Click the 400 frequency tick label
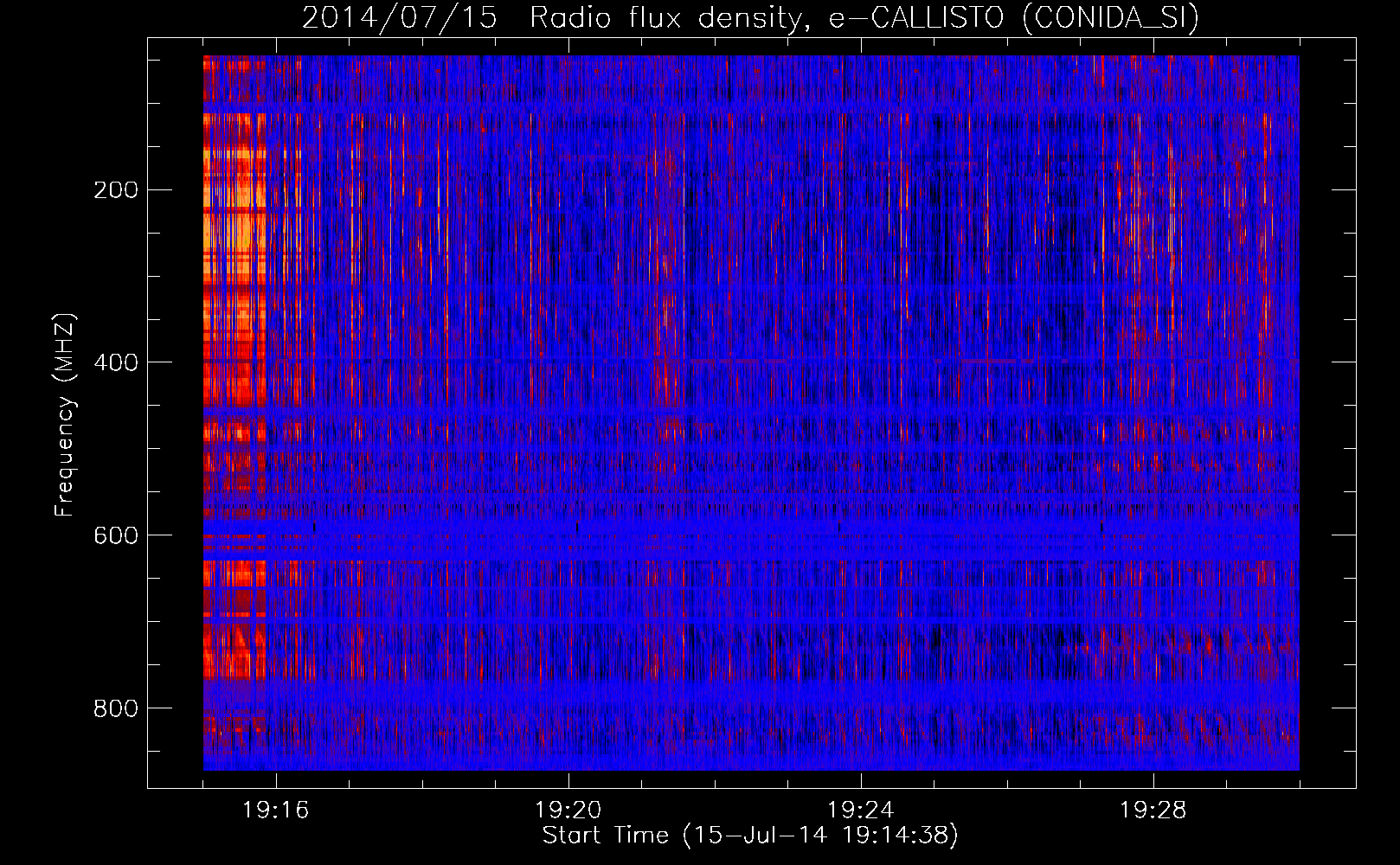Image resolution: width=1400 pixels, height=865 pixels. pyautogui.click(x=116, y=362)
